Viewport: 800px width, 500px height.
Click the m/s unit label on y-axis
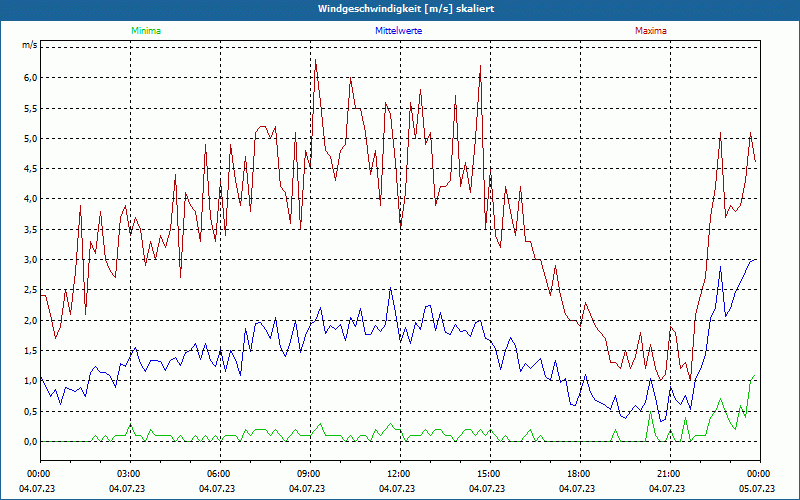(x=29, y=46)
